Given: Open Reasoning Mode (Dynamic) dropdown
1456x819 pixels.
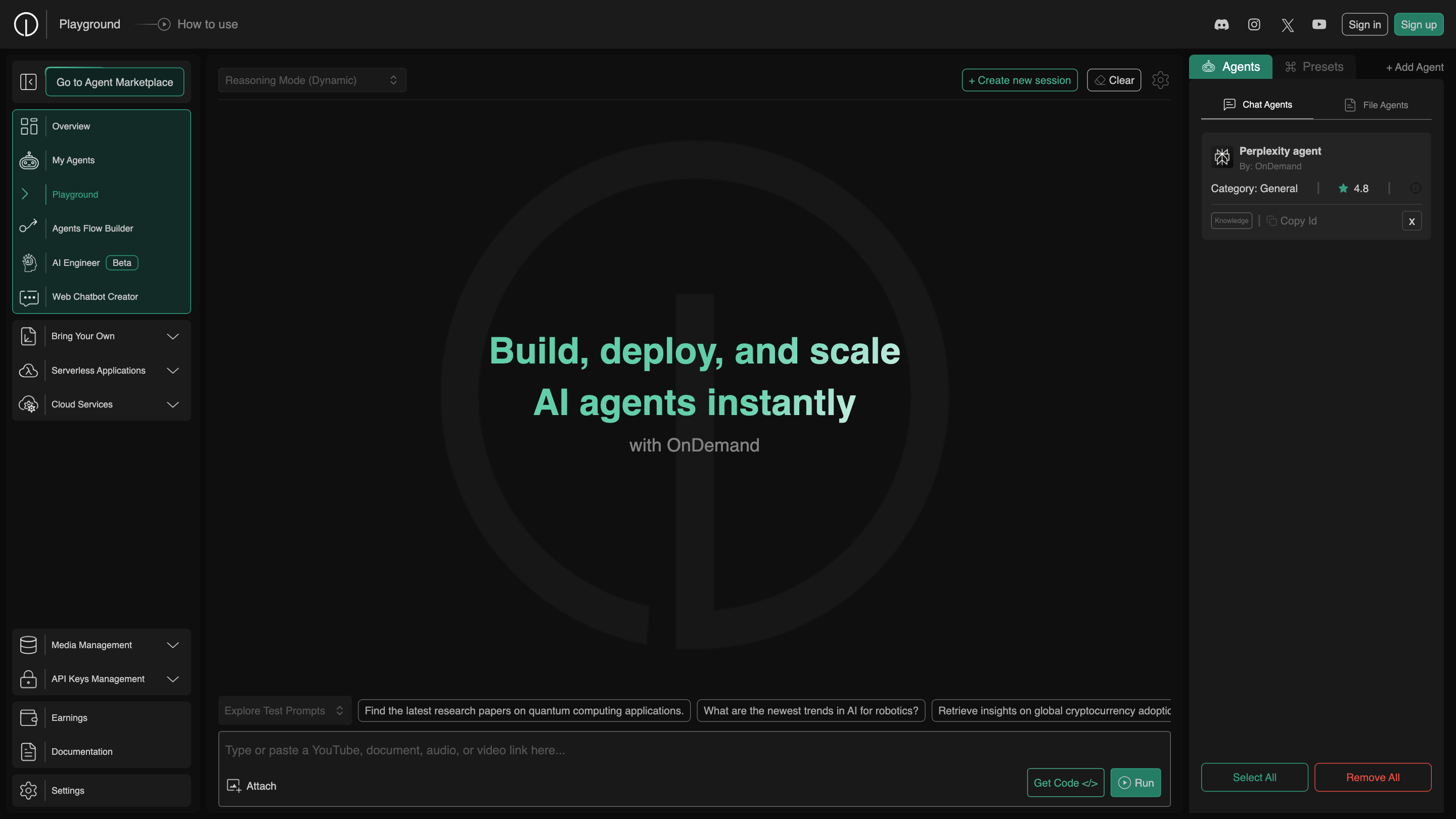Looking at the screenshot, I should click(x=312, y=80).
